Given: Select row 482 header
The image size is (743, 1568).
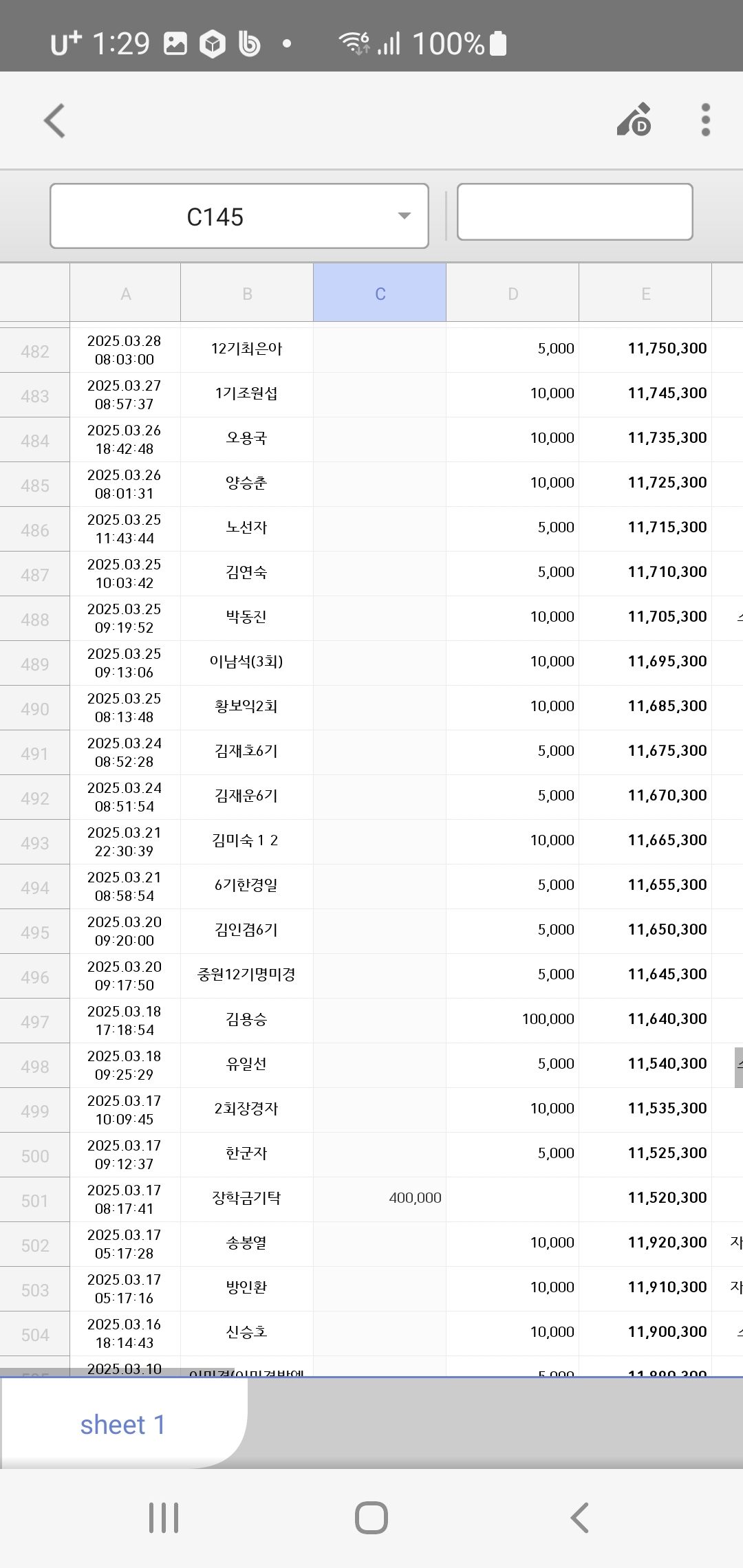Looking at the screenshot, I should pos(34,351).
